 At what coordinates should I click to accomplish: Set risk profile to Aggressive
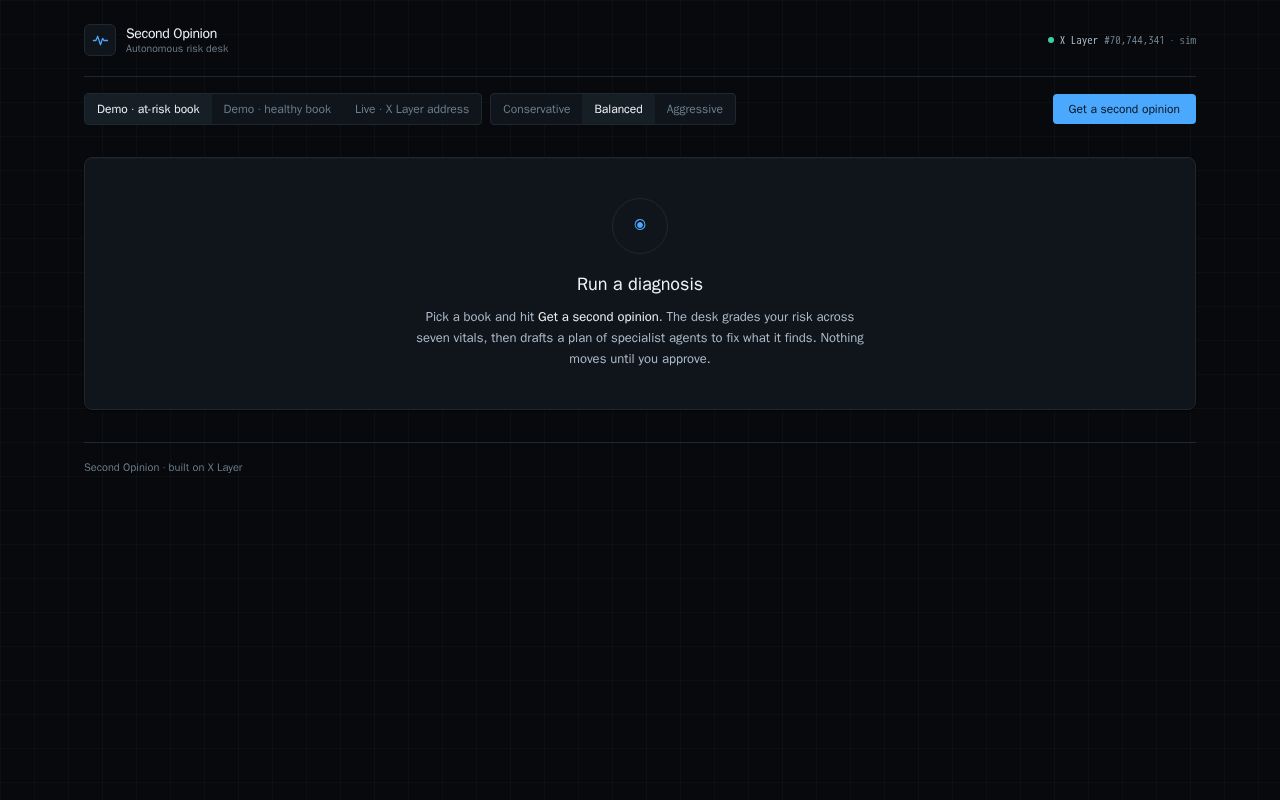pos(695,109)
